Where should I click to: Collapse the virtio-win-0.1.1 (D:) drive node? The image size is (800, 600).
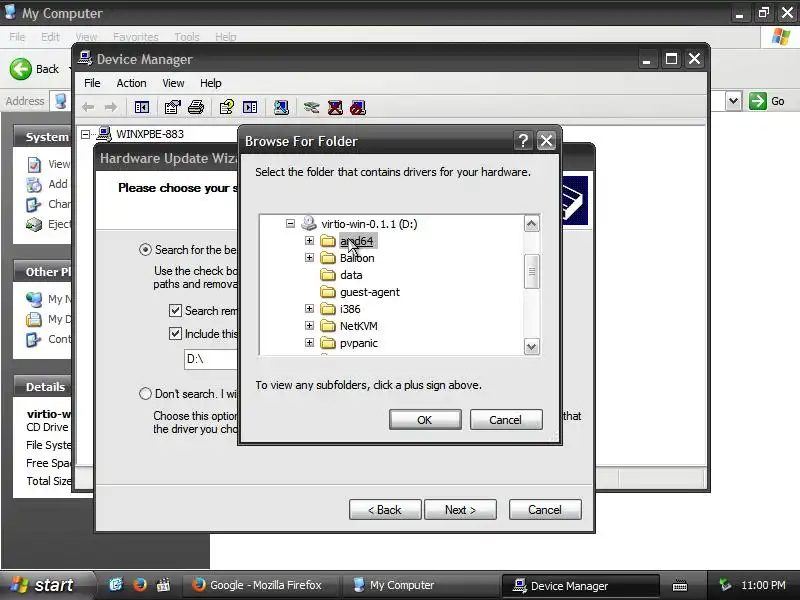(x=290, y=223)
